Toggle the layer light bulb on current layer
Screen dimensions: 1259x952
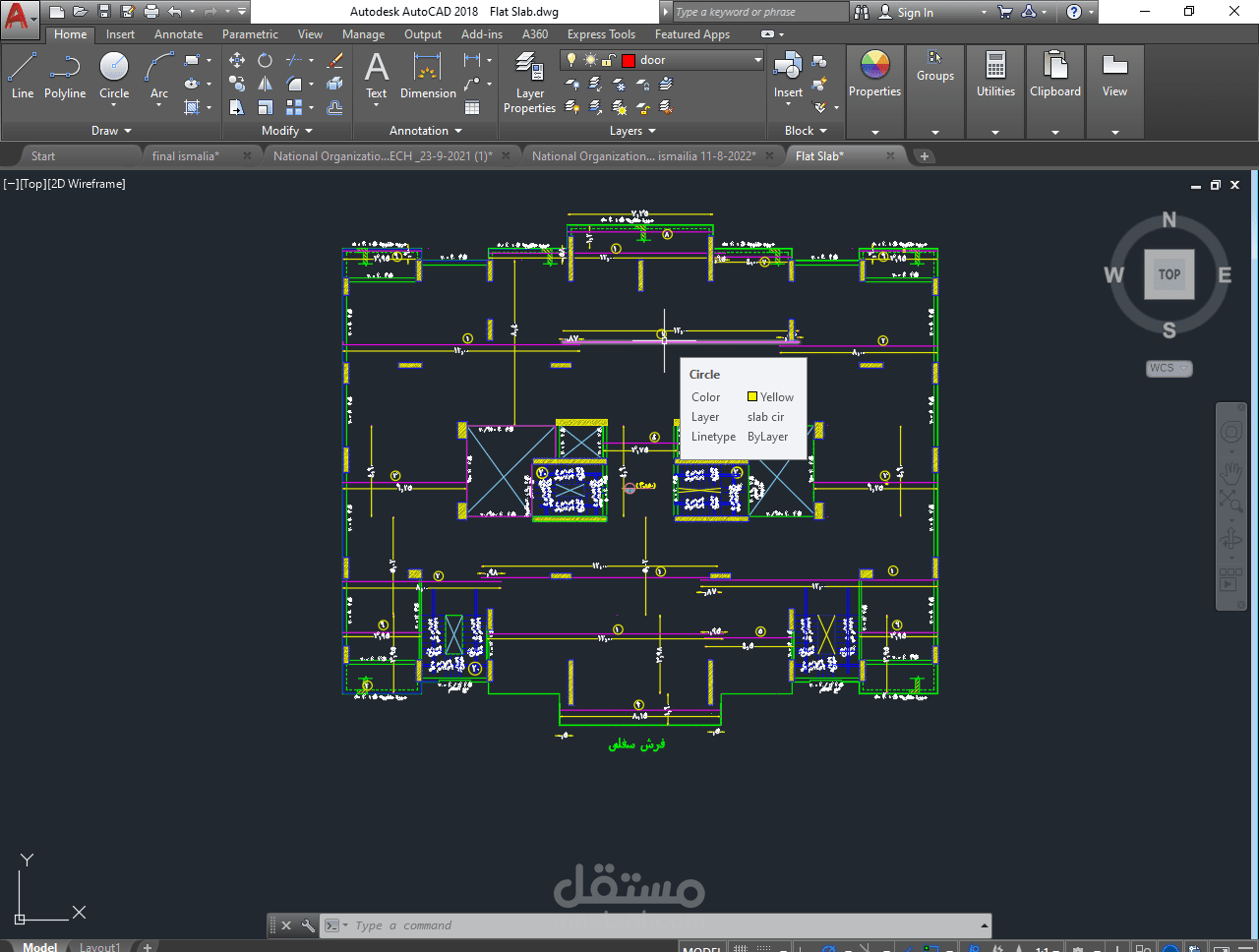pos(570,60)
